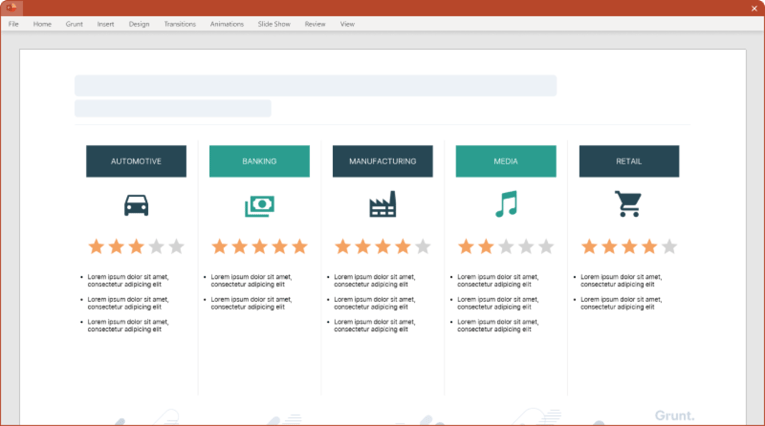Switch to the Grunt ribbon tab
This screenshot has width=765, height=426.
[x=74, y=24]
